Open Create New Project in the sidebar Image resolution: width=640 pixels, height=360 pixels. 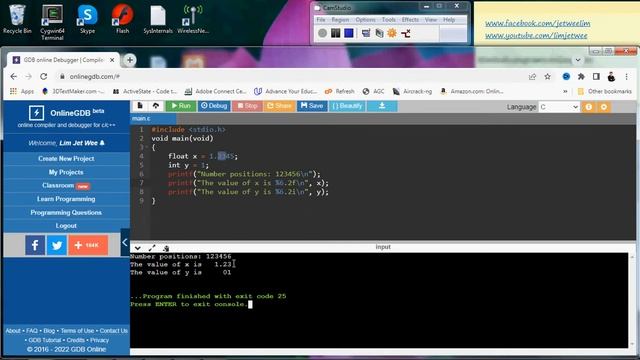pos(66,158)
